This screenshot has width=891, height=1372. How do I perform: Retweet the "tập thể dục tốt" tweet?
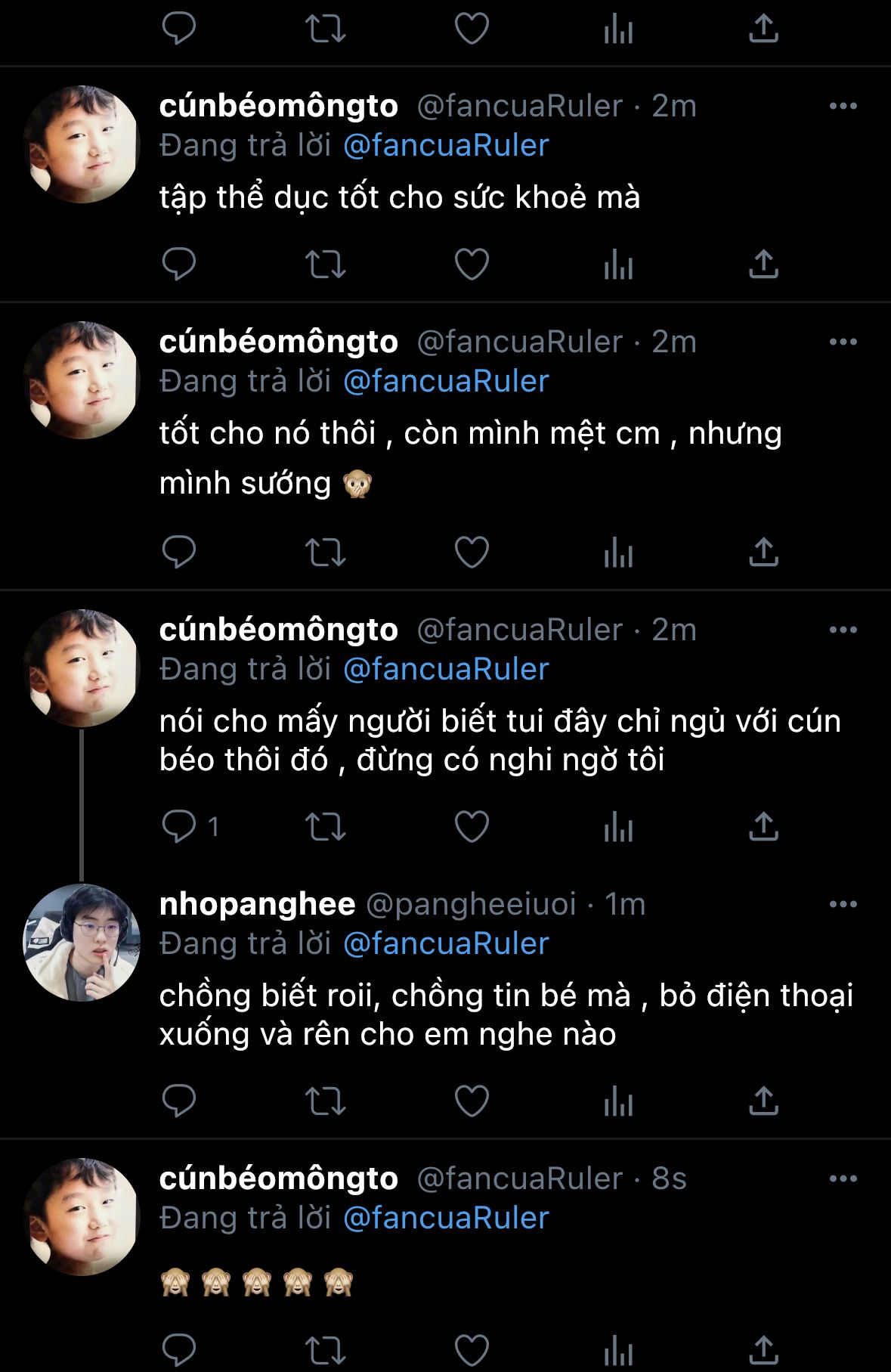click(x=325, y=264)
